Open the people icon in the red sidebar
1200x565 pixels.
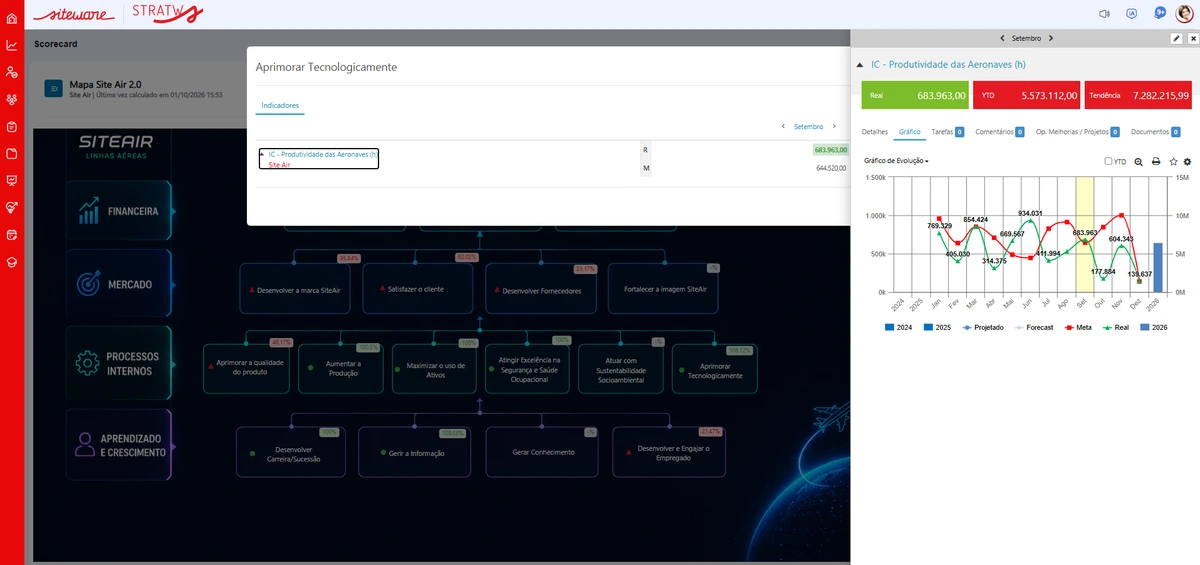(11, 72)
